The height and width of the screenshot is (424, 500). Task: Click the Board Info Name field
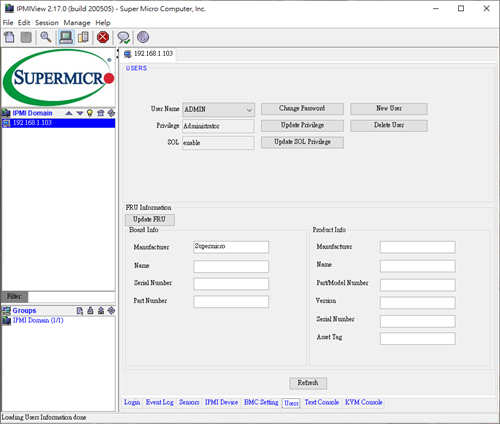tap(231, 266)
